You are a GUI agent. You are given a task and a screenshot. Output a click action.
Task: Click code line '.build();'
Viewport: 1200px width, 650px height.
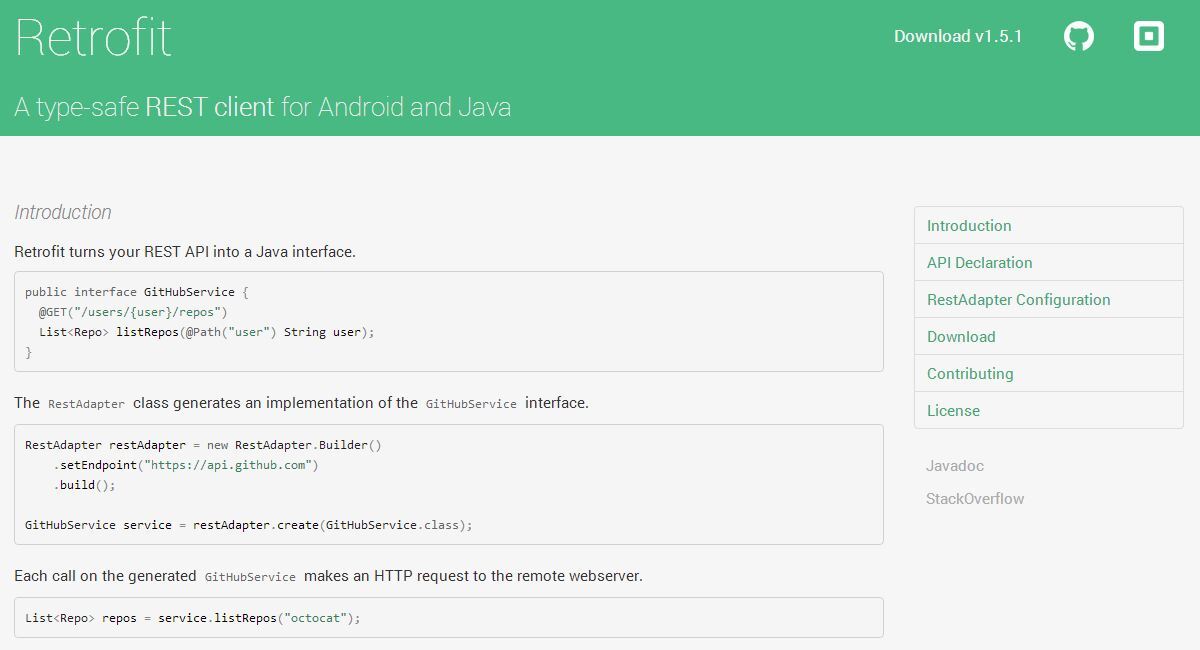85,485
